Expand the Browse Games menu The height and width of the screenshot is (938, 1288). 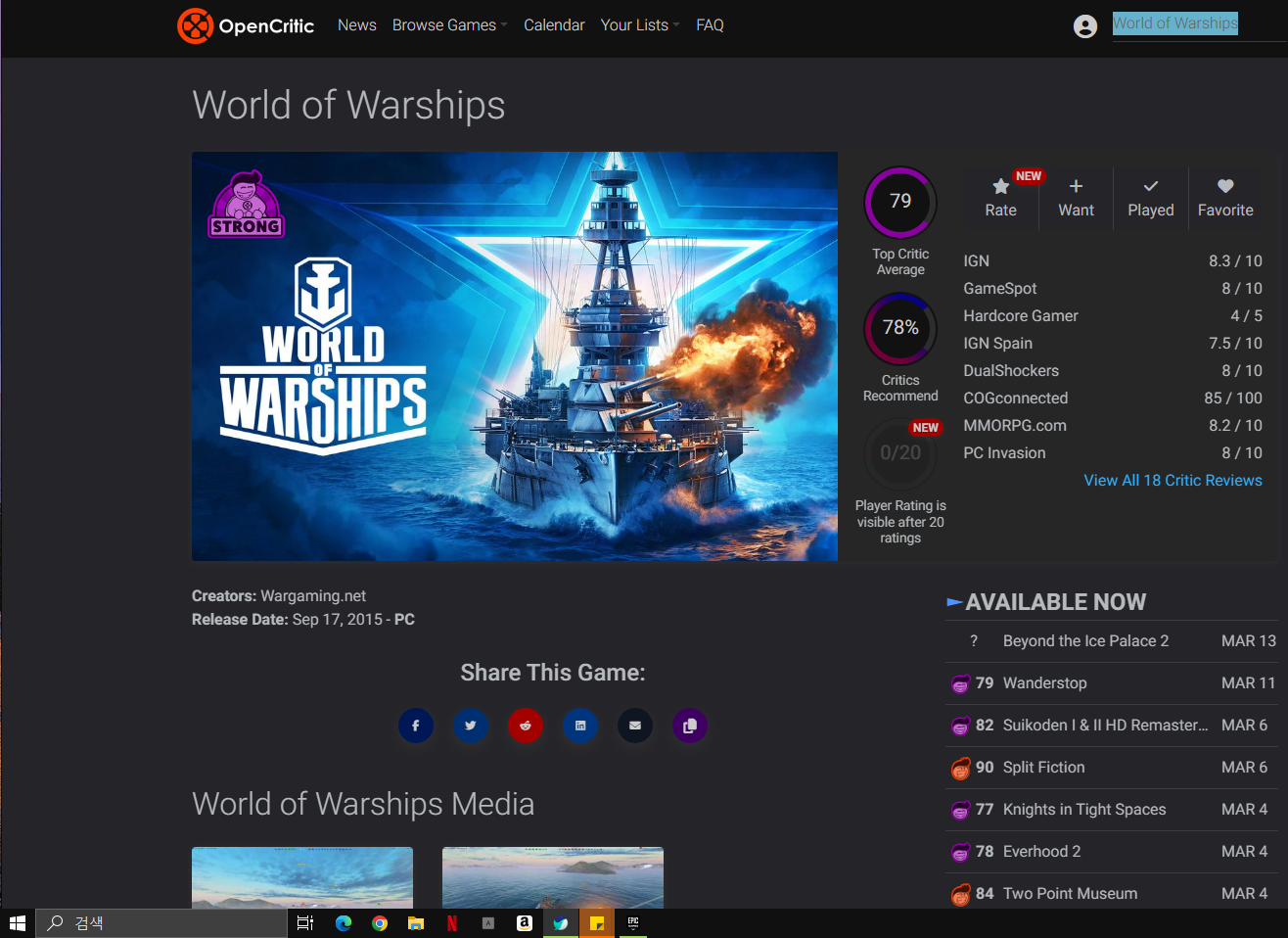pyautogui.click(x=449, y=25)
